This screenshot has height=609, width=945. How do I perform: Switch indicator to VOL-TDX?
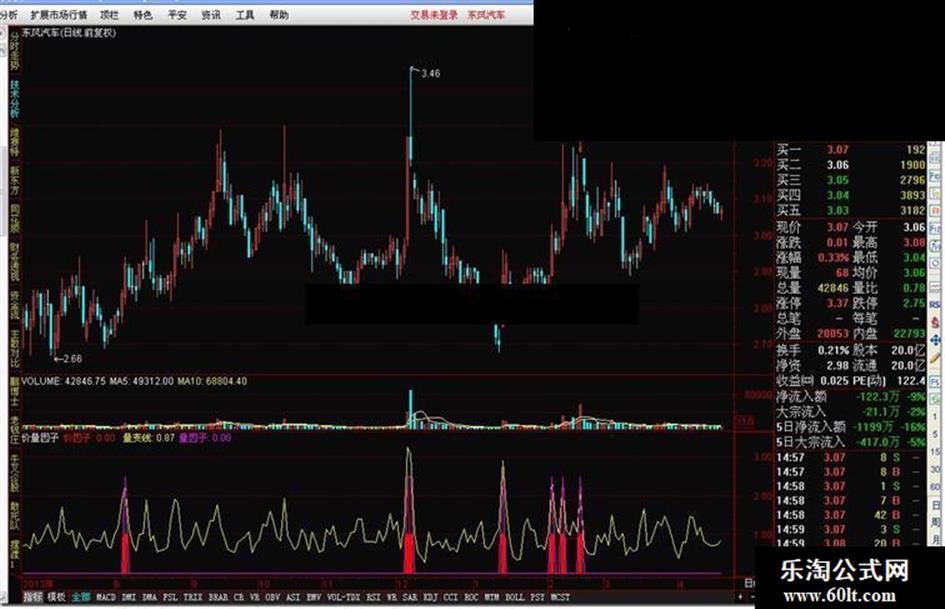pyautogui.click(x=344, y=597)
